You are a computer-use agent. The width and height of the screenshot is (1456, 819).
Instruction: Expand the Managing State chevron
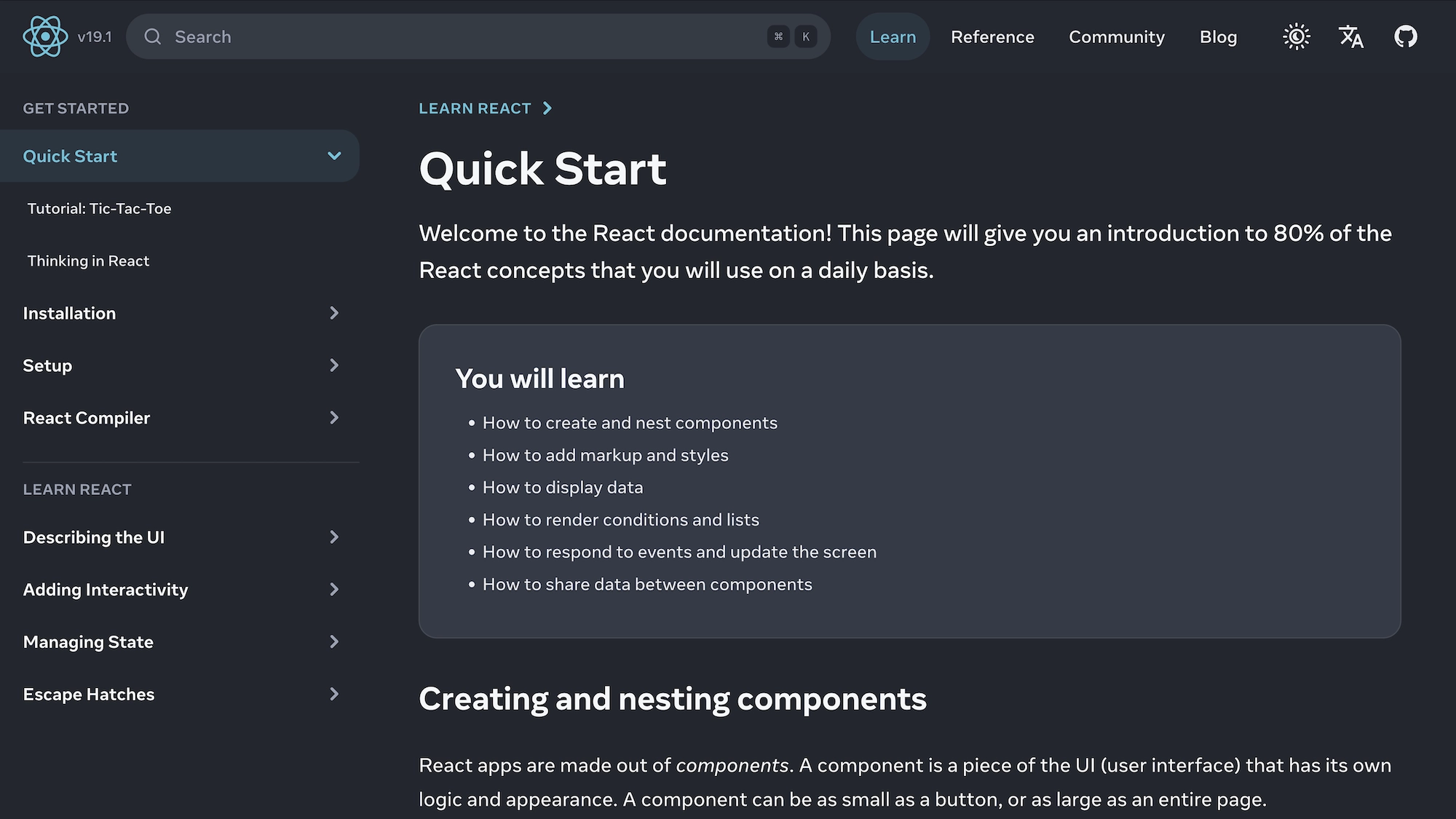334,642
